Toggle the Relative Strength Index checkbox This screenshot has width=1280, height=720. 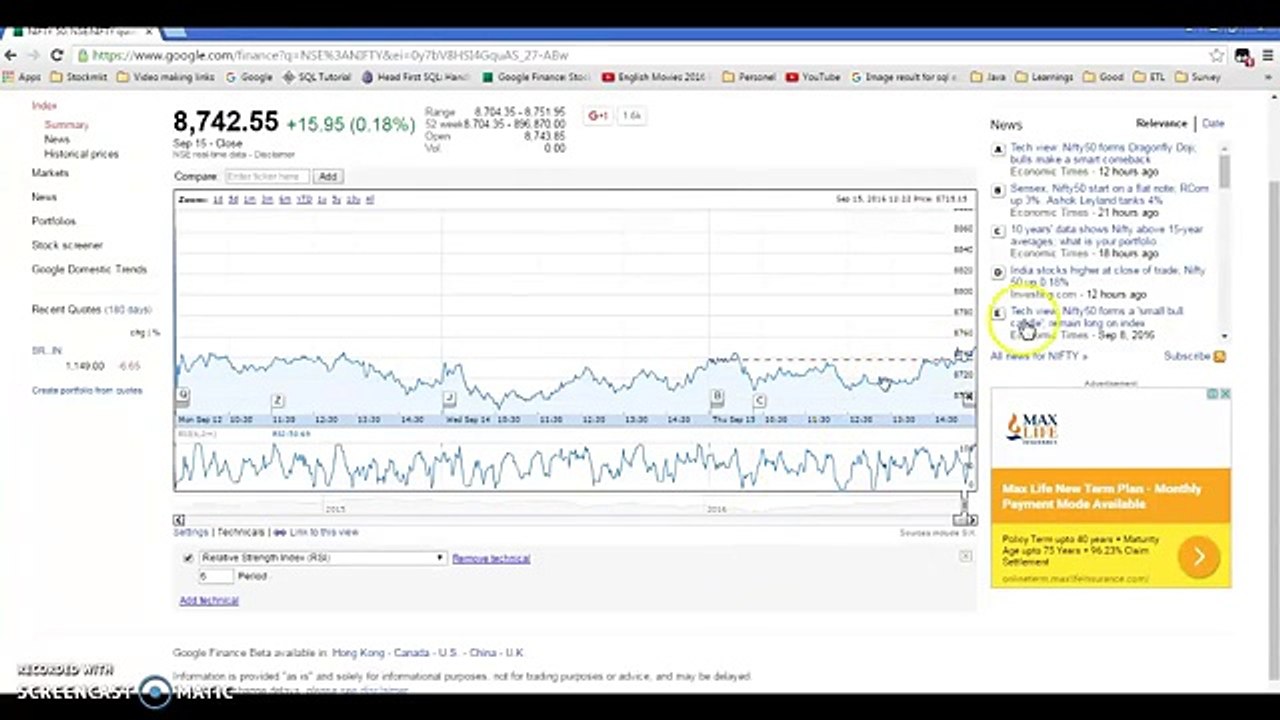coord(188,558)
